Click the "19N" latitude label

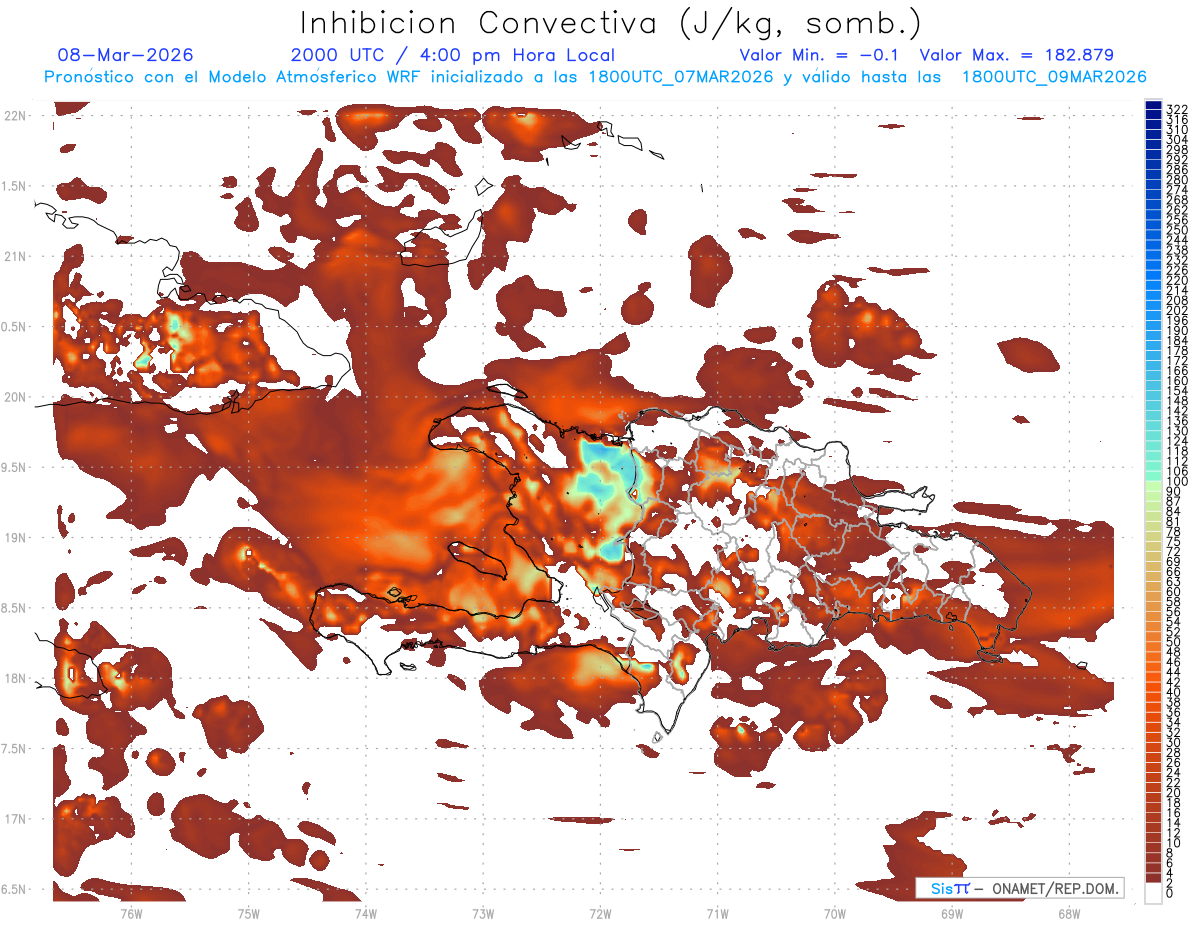point(15,538)
